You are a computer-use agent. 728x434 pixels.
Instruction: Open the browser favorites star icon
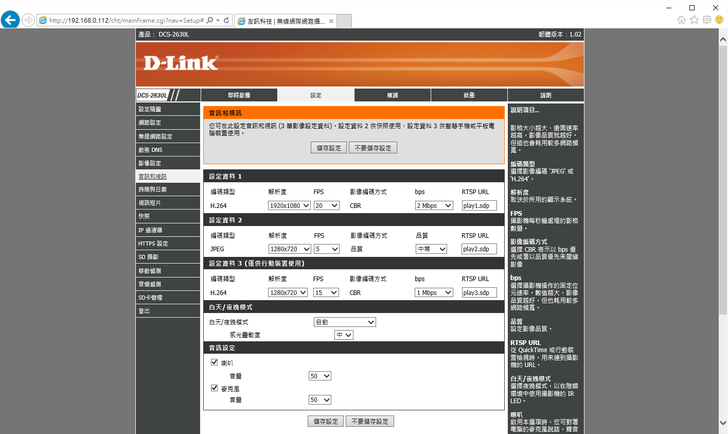tap(696, 19)
